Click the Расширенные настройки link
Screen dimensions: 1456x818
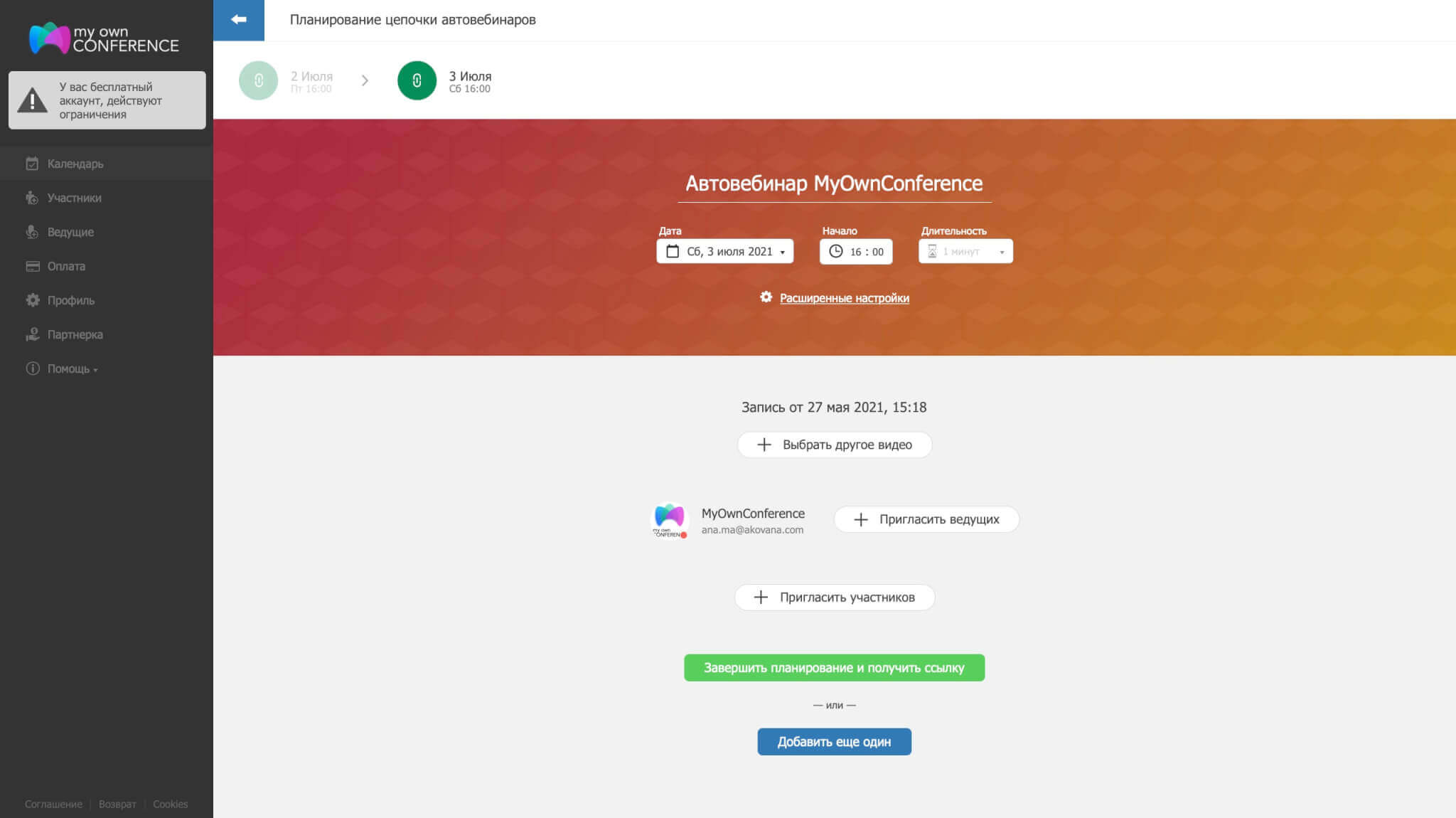point(844,298)
